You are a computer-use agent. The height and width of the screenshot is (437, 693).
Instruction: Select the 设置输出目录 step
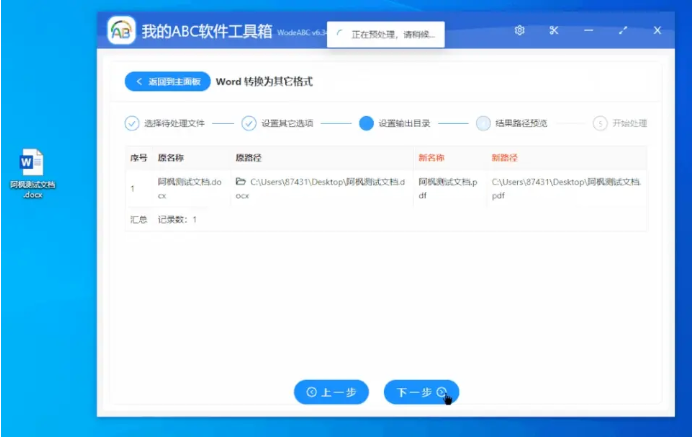[394, 123]
